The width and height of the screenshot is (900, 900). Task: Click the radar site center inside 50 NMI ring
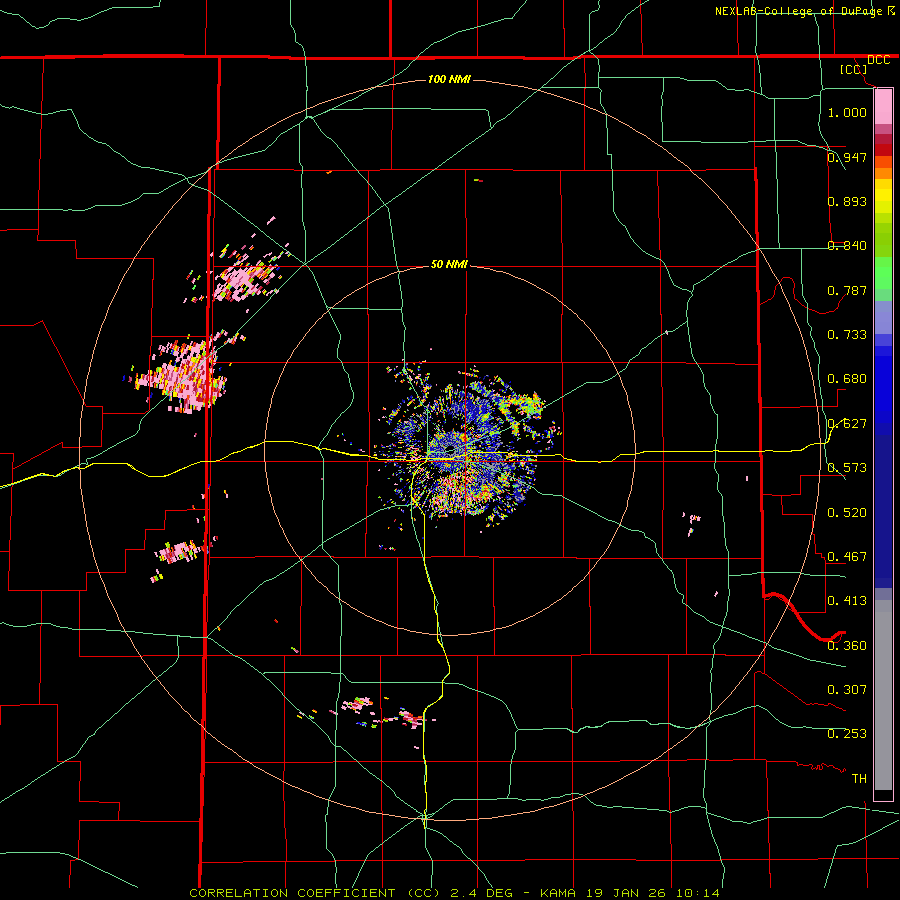tap(450, 452)
